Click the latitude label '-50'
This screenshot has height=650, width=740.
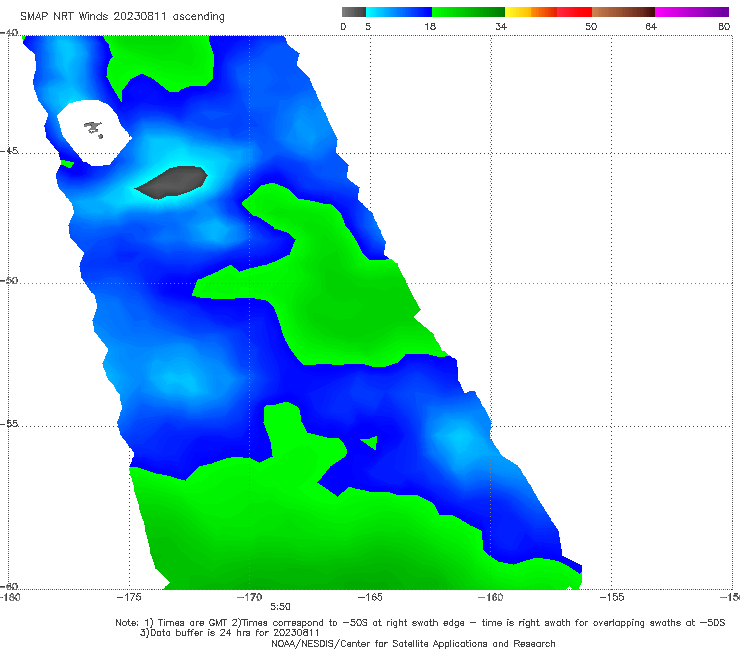pos(8,280)
